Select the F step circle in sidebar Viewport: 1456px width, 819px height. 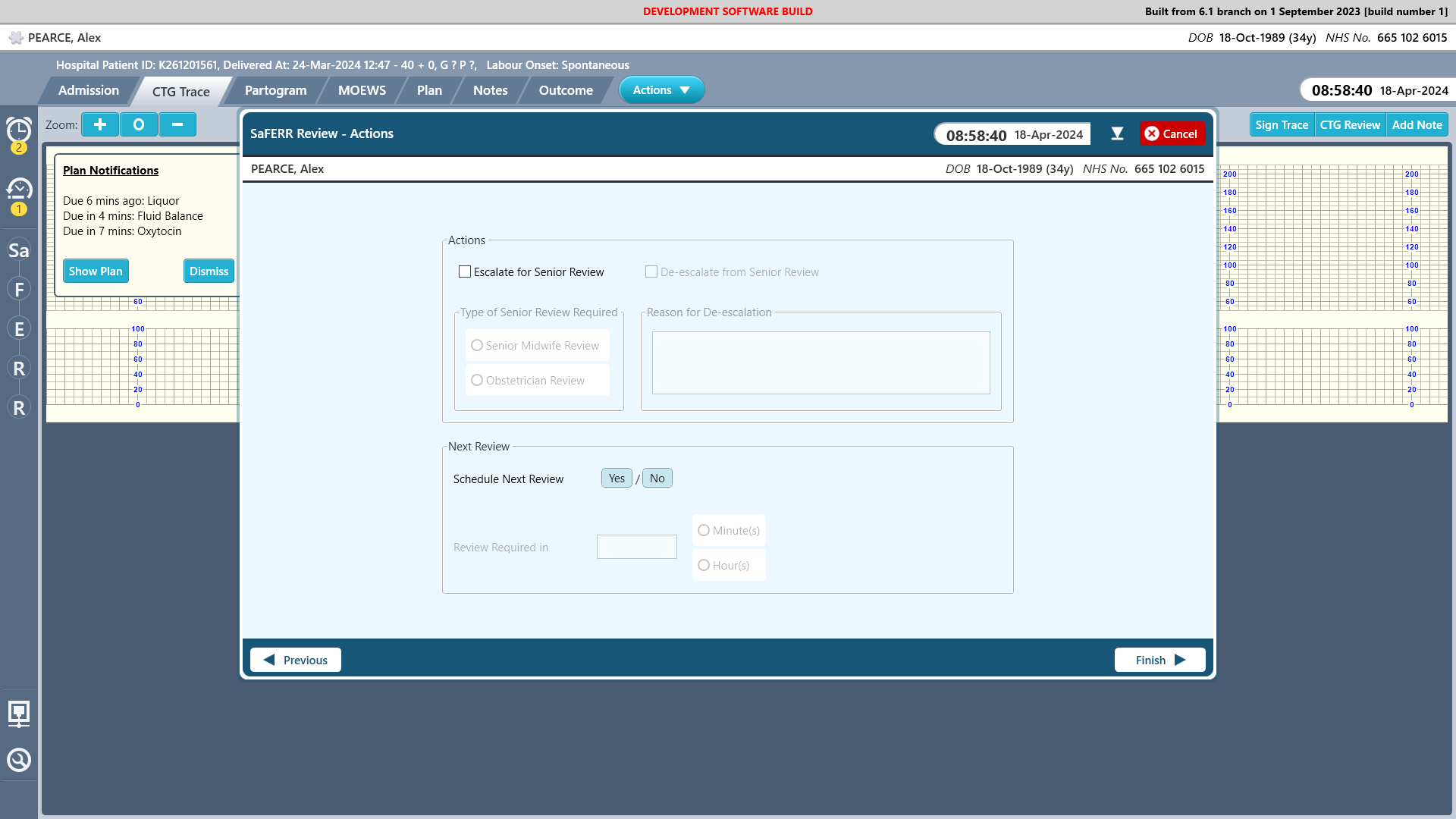[19, 289]
